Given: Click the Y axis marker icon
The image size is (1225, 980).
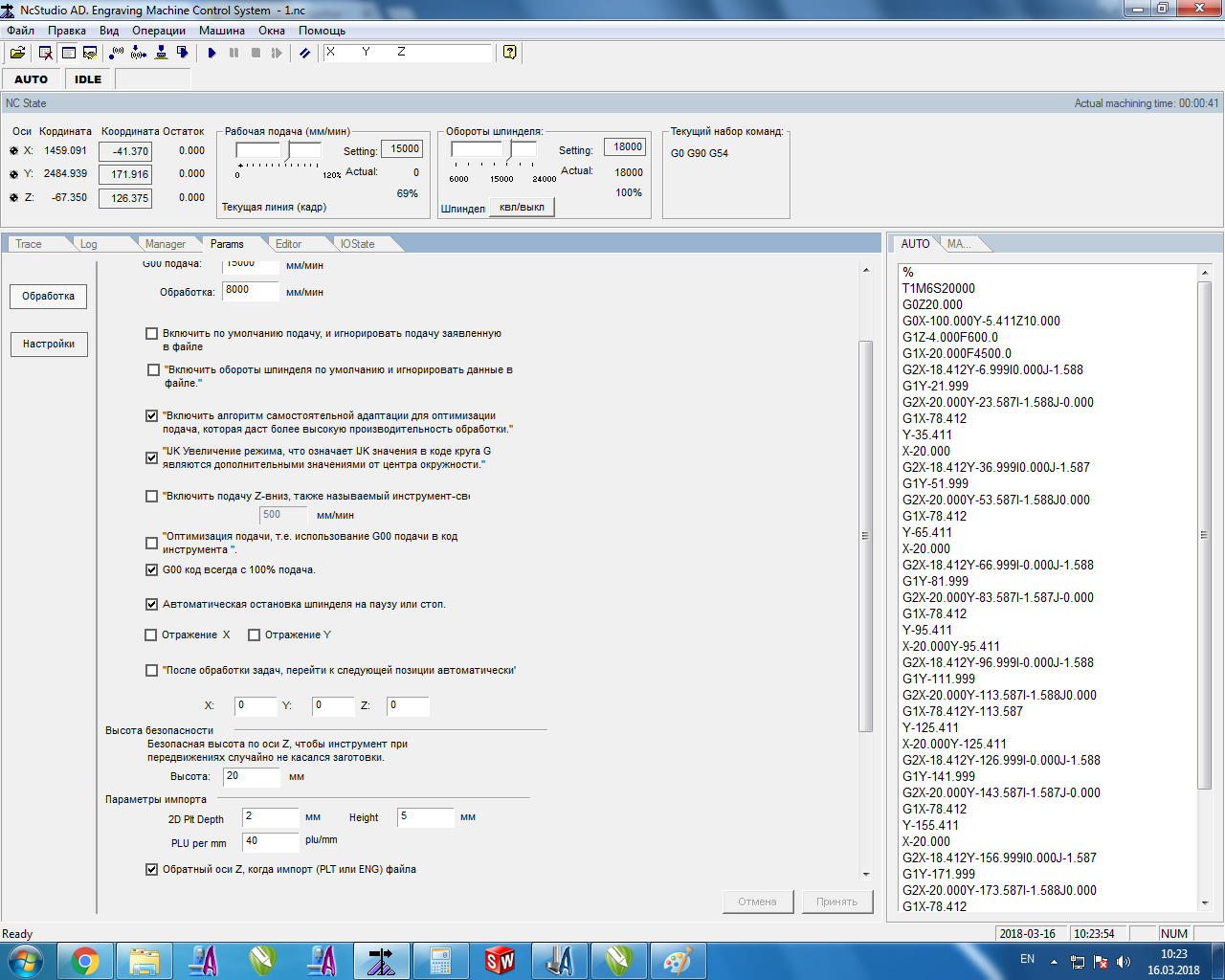Looking at the screenshot, I should (13, 174).
